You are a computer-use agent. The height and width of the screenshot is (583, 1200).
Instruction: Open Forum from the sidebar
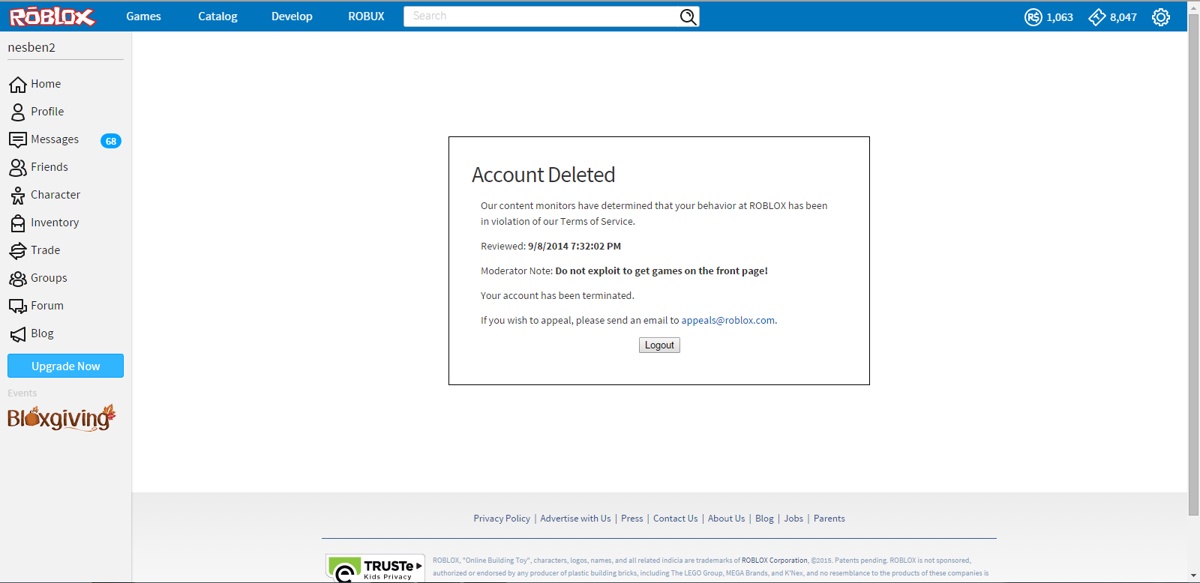pyautogui.click(x=47, y=306)
